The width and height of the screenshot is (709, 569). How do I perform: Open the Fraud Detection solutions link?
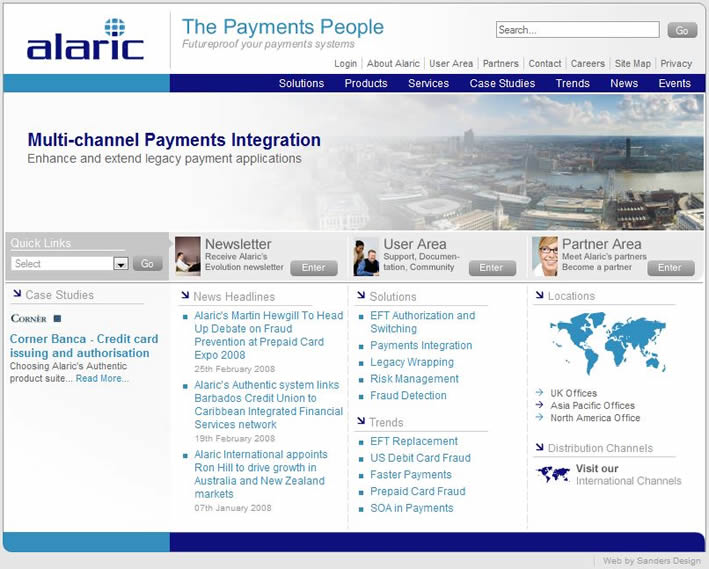tap(408, 395)
